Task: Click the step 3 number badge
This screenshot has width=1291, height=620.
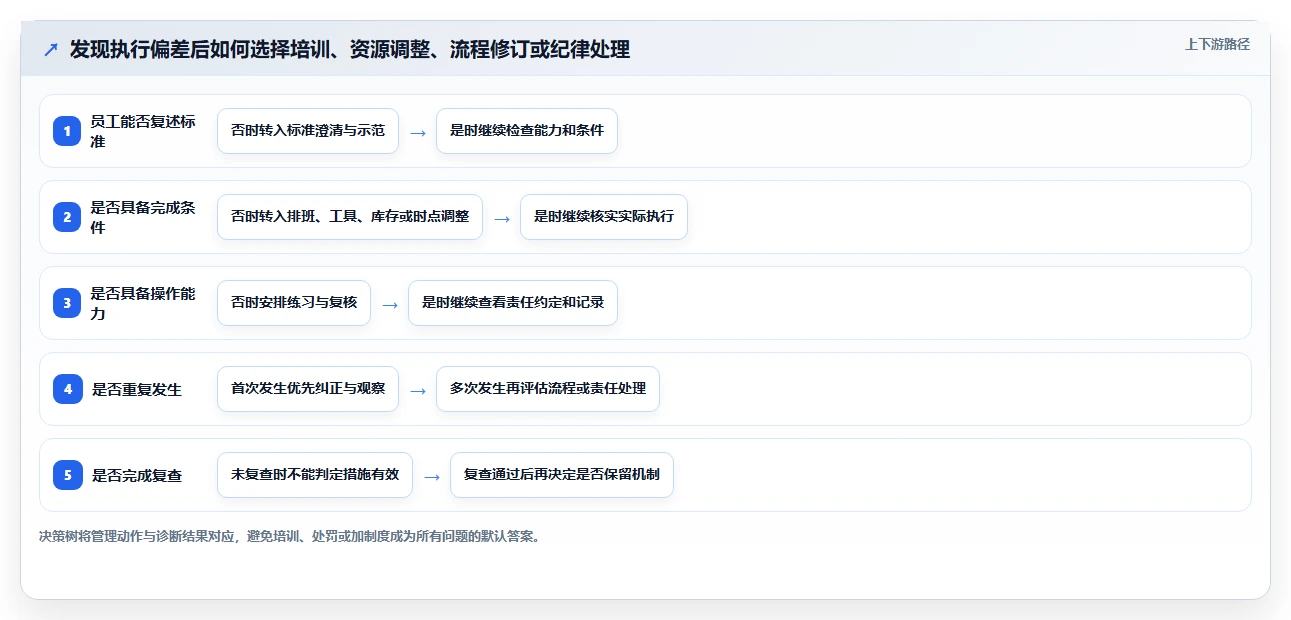Action: (x=67, y=303)
